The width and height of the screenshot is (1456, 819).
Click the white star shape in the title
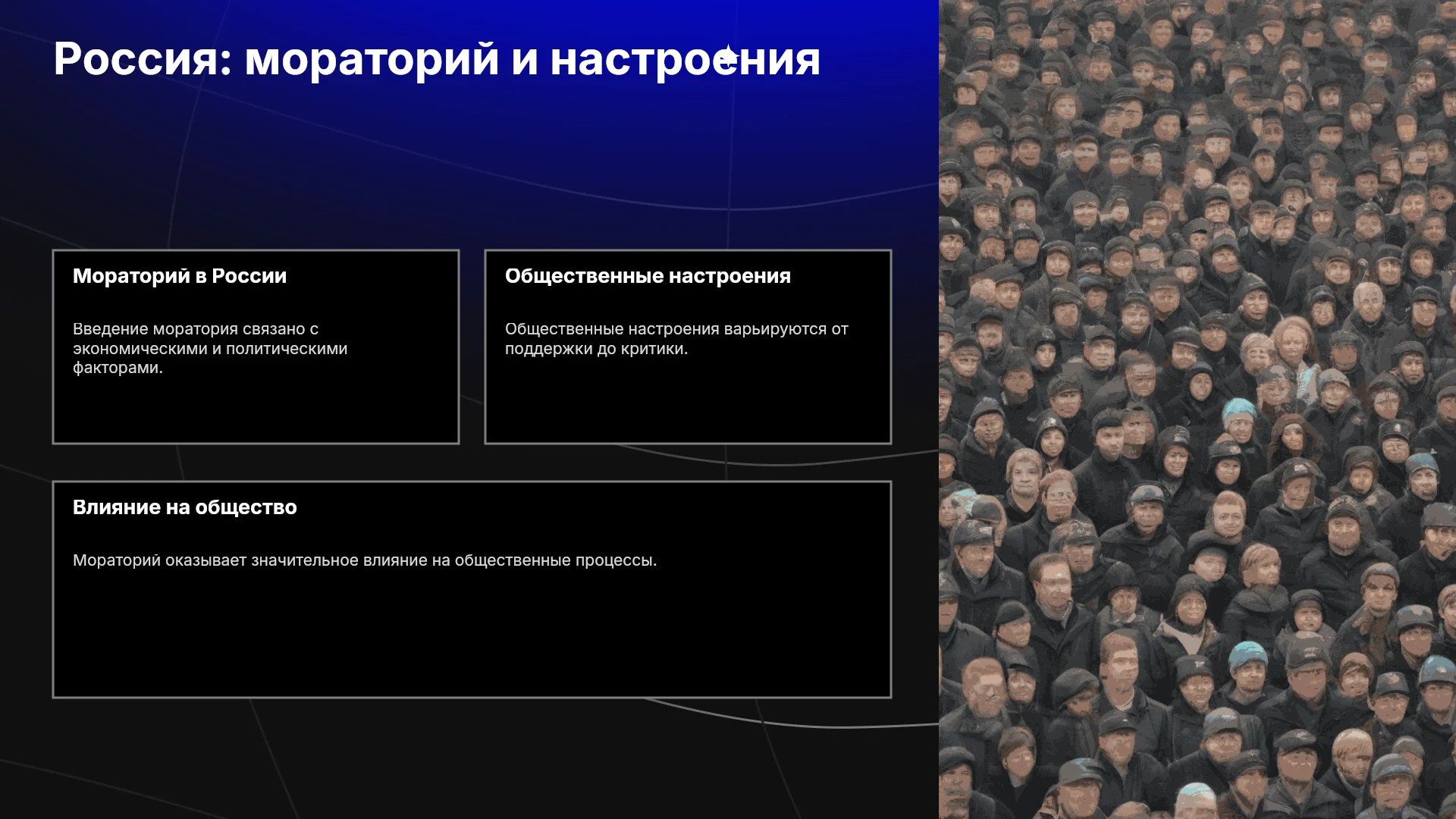point(728,57)
